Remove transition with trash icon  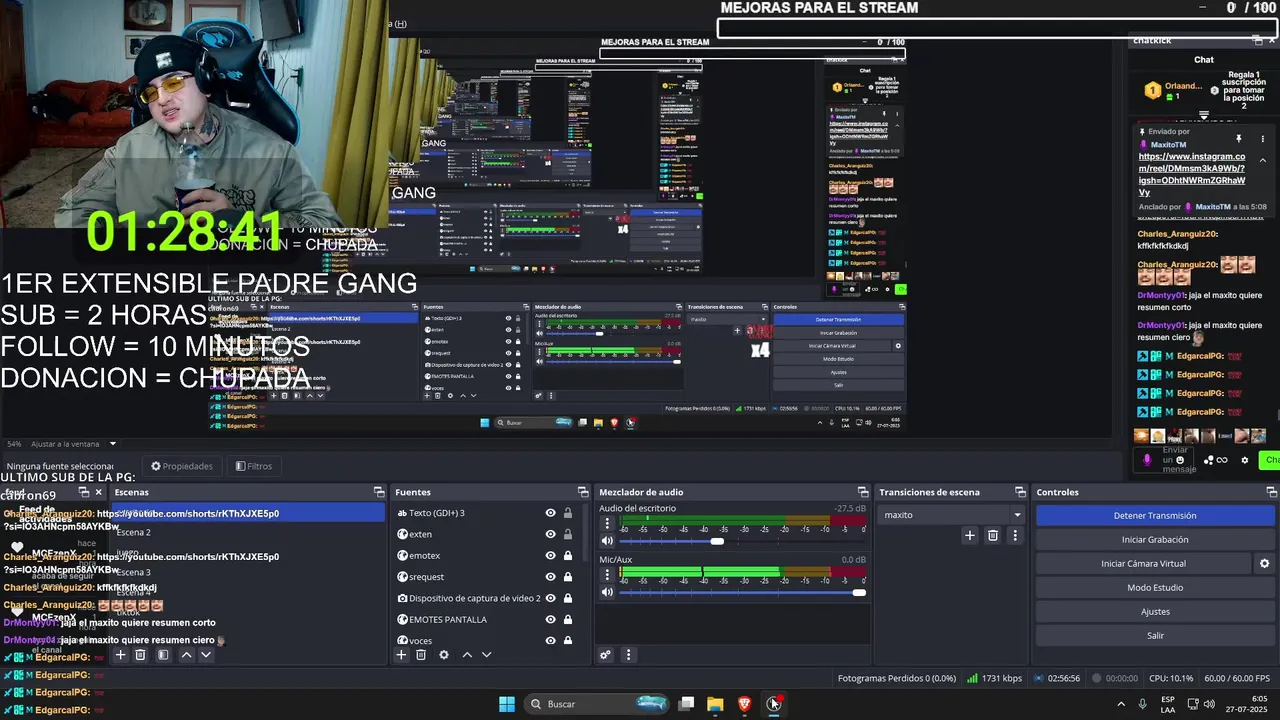click(992, 536)
